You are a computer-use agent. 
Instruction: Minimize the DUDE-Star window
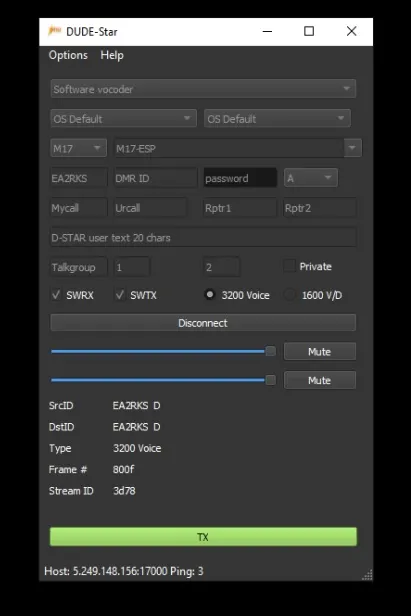268,31
